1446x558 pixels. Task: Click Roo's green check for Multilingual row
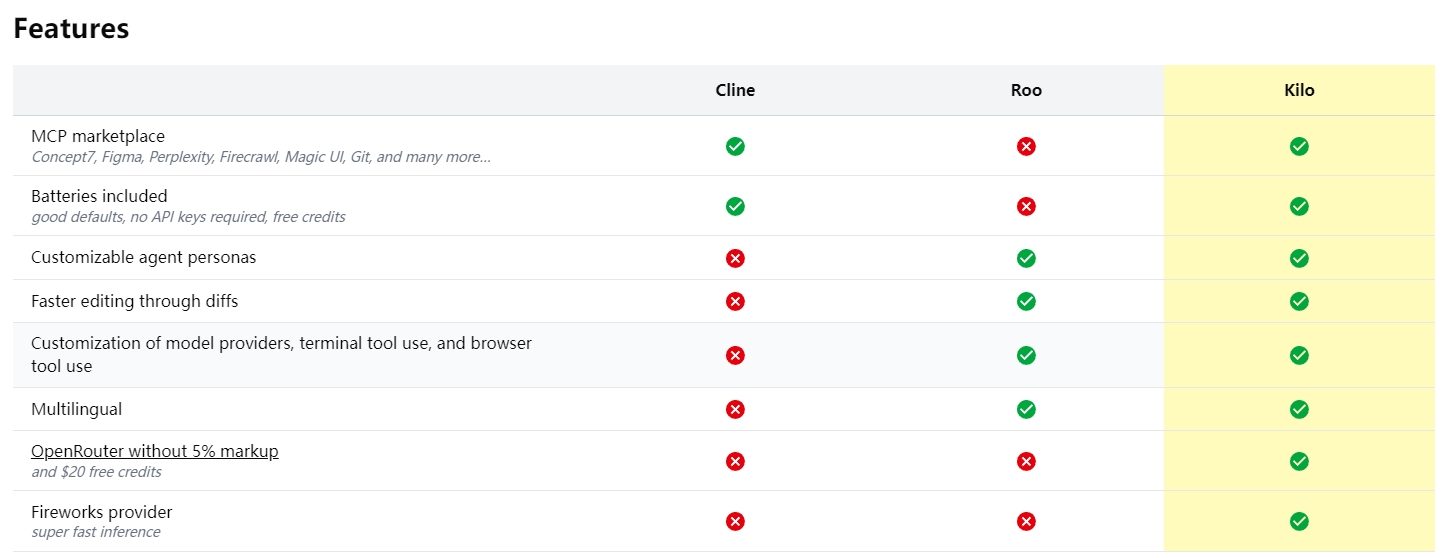pos(1026,409)
